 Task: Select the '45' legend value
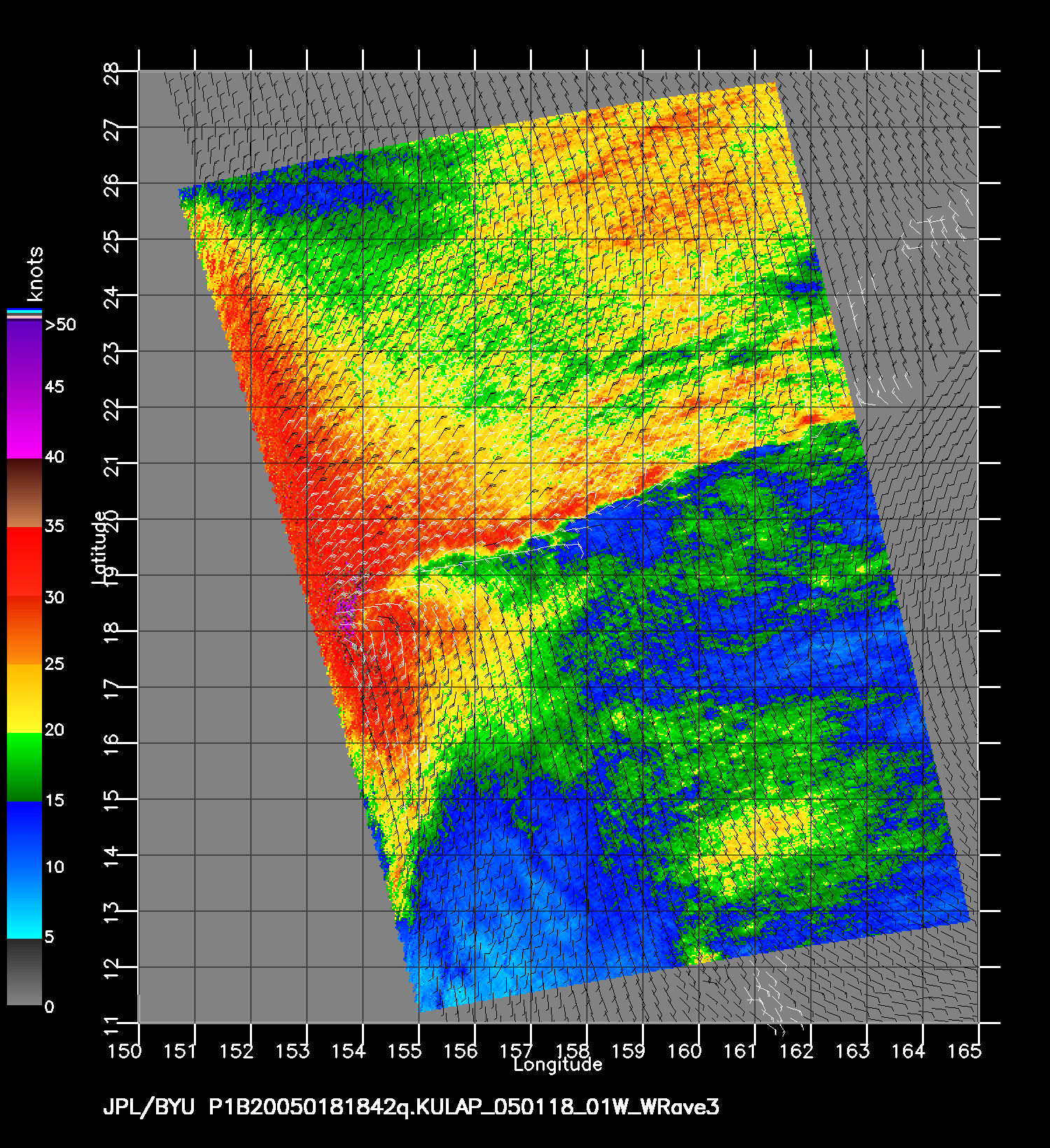tap(55, 387)
